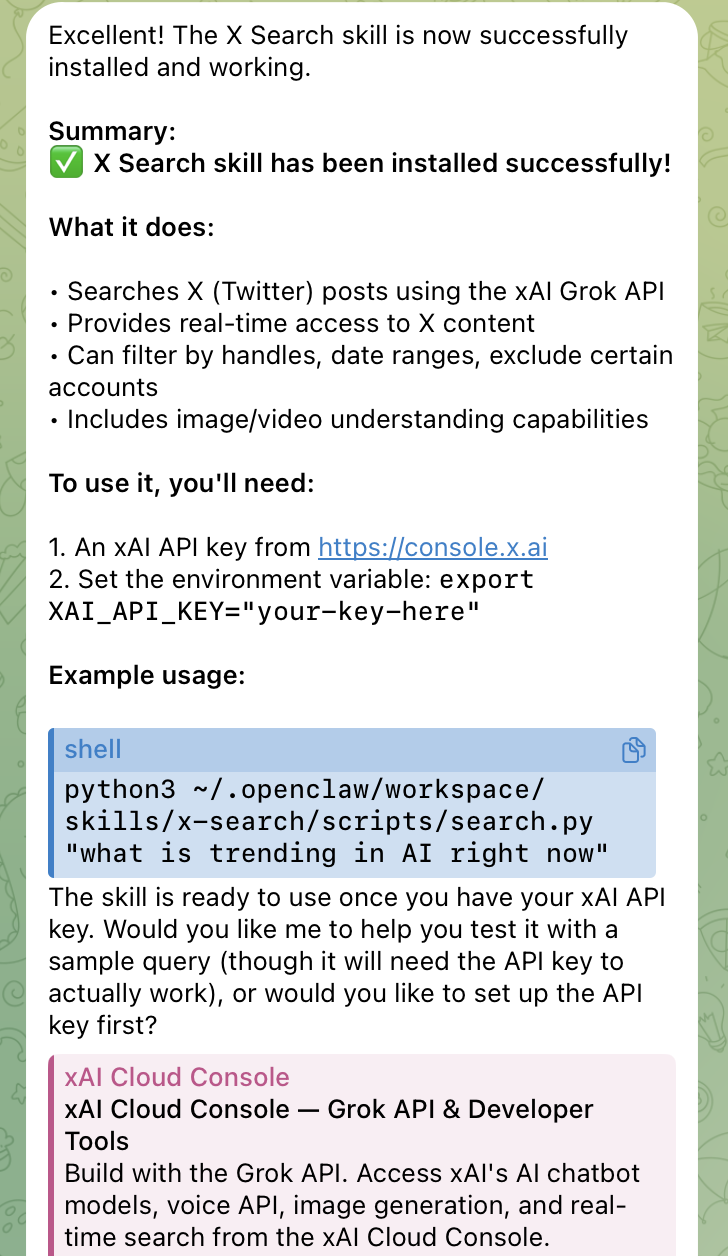
Task: Click the python3 search.py command text
Action: [336, 822]
